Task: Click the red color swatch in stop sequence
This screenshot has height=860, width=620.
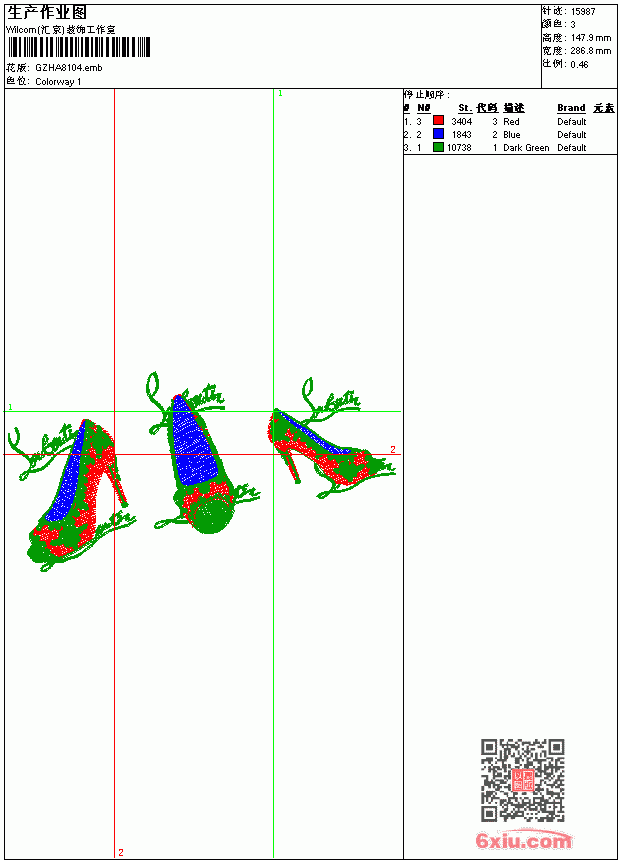Action: click(x=438, y=120)
